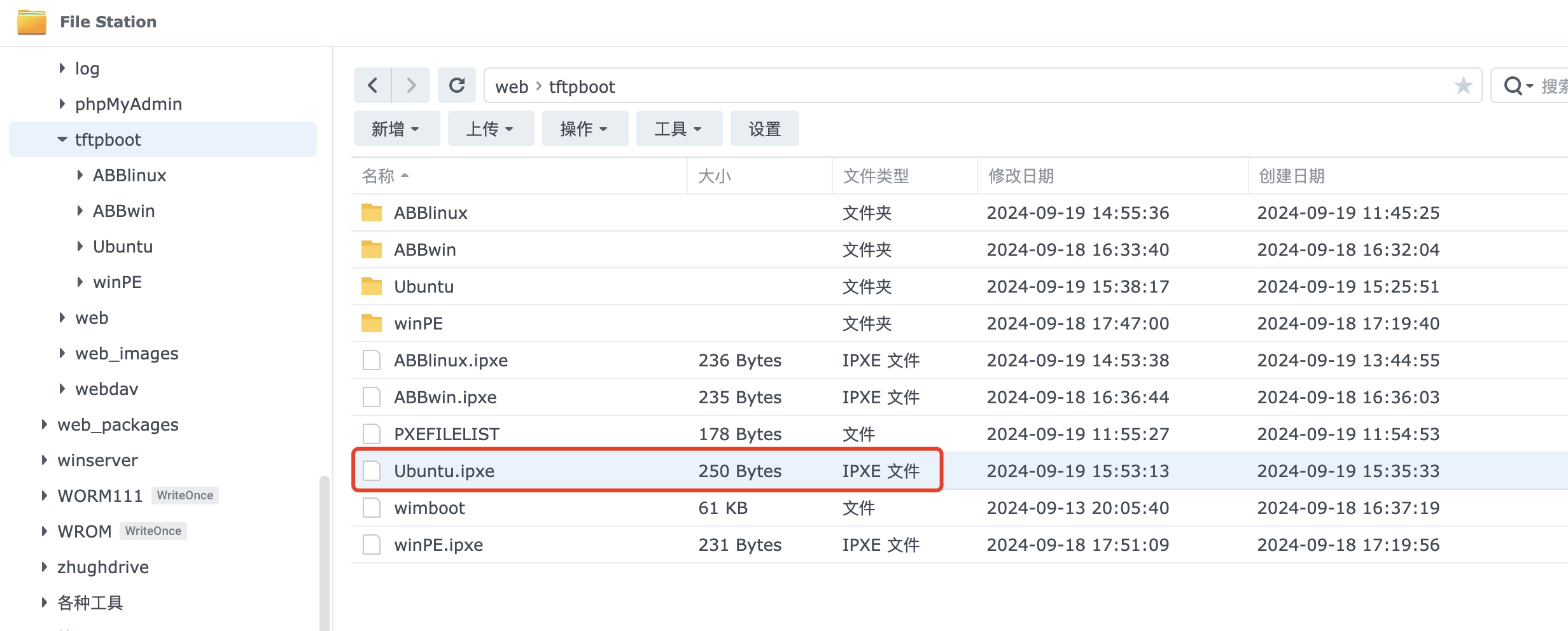This screenshot has height=631, width=1568.
Task: Click the ABBlinux folder icon in file list
Action: [372, 212]
